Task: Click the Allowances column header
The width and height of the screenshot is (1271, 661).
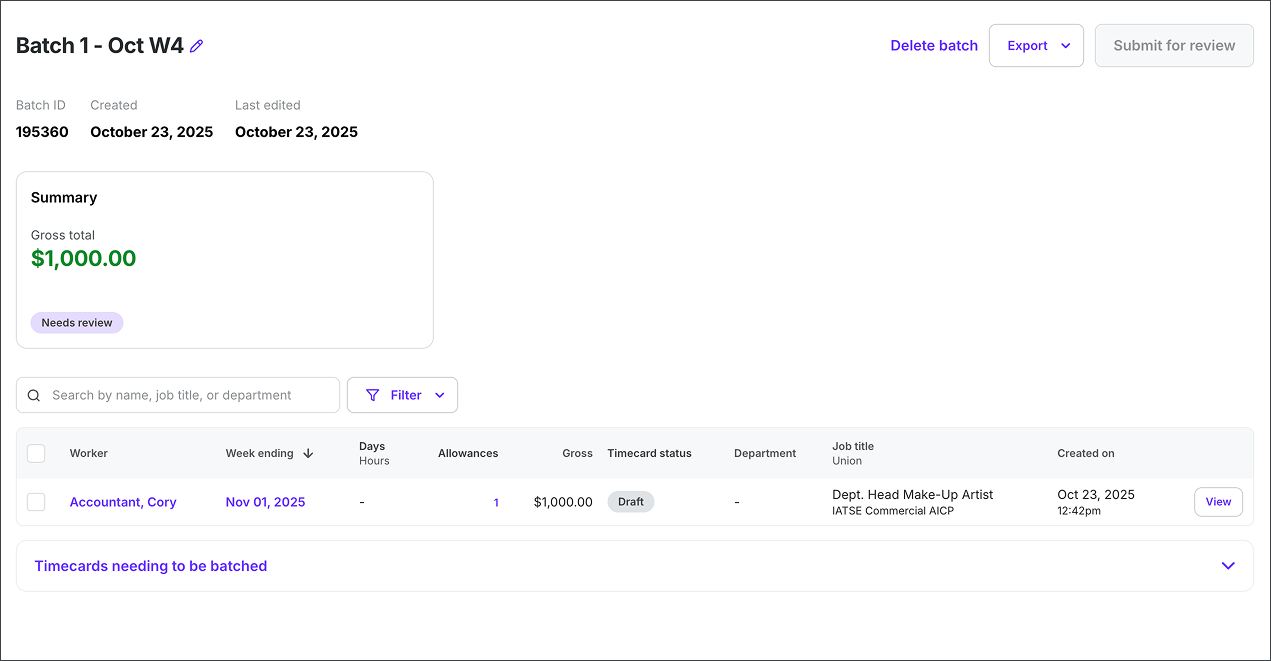Action: (468, 453)
